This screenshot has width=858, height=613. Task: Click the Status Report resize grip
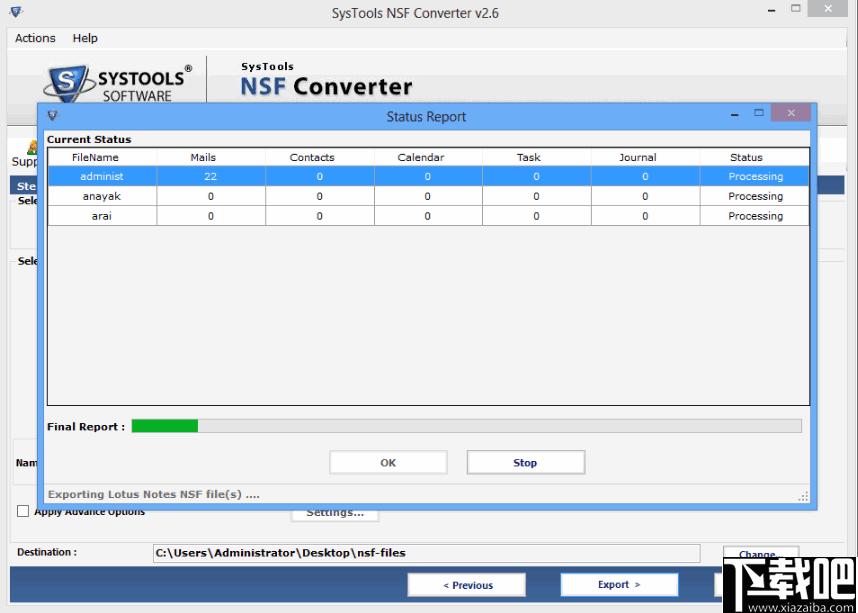click(803, 496)
